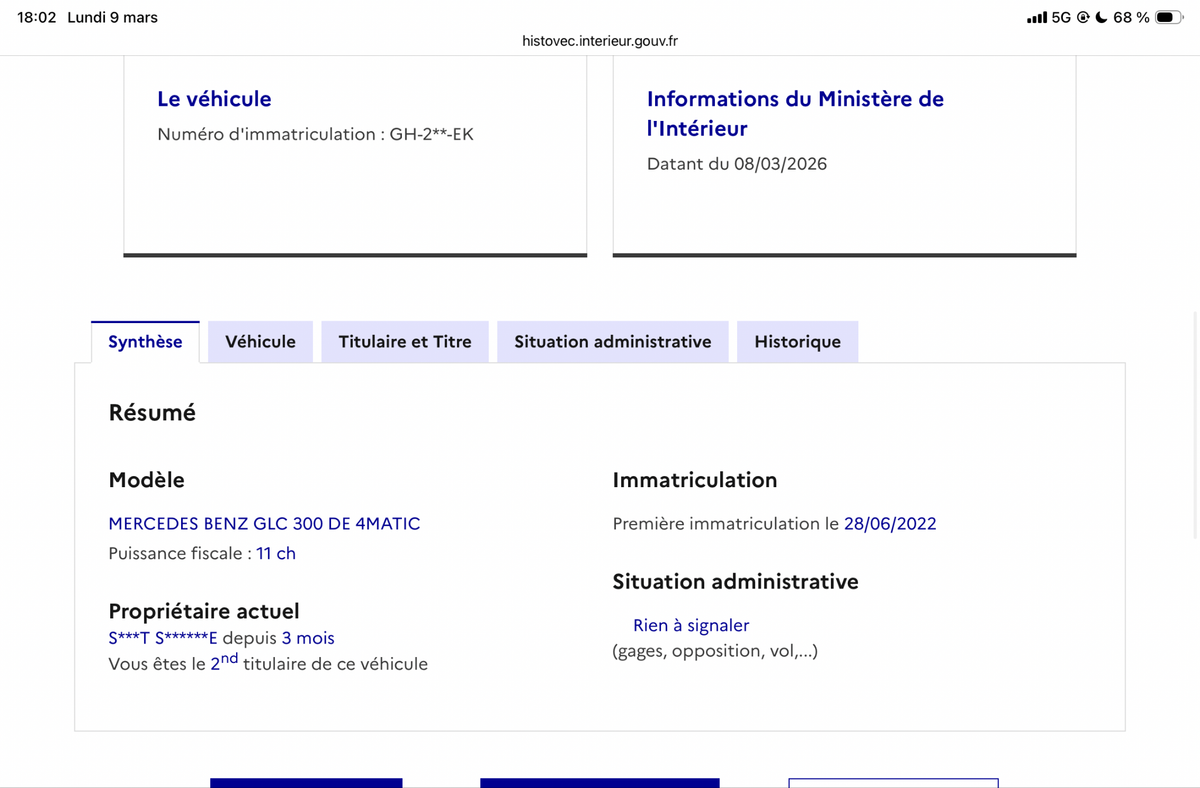Click the Informations du Ministère de l'Intérieur heading
Viewport: 1200px width, 788px height.
[795, 113]
